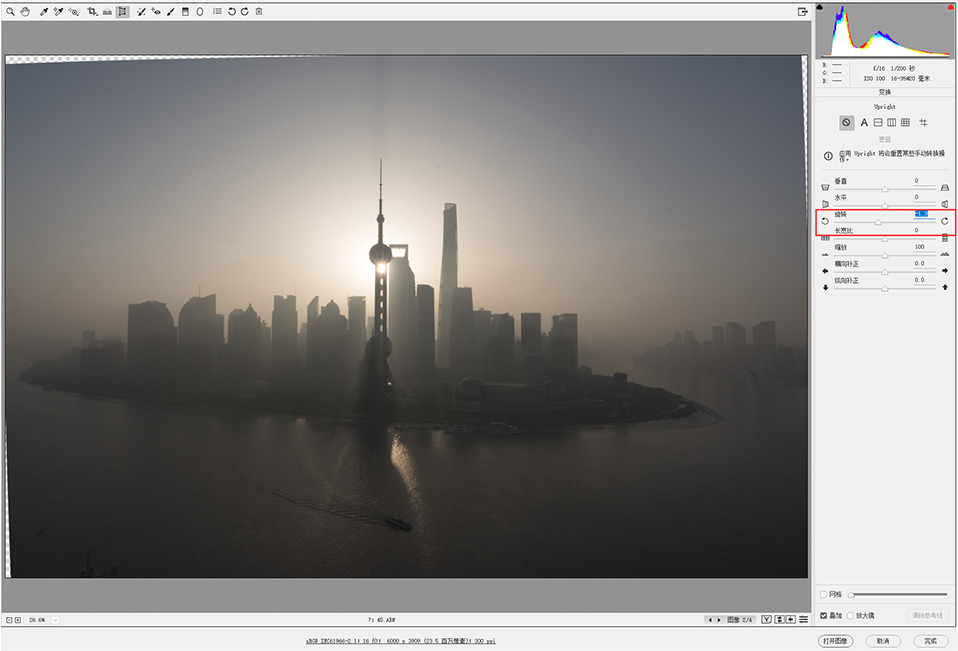The image size is (958, 651).
Task: Adjust the 纵向补正 offset Y slider
Action: tap(885, 288)
